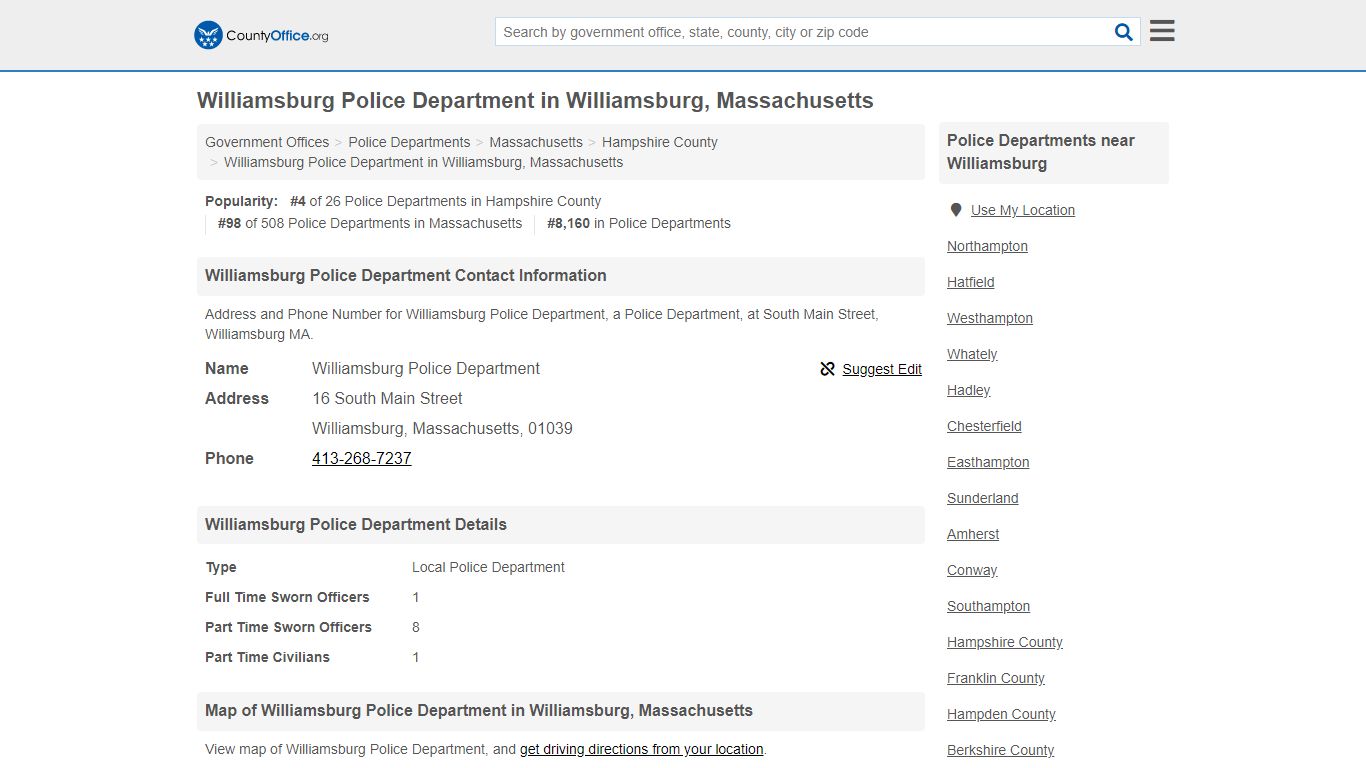The image size is (1366, 768).
Task: Click '#98 of 508 Police Departments in Massachusetts'
Action: [x=370, y=223]
